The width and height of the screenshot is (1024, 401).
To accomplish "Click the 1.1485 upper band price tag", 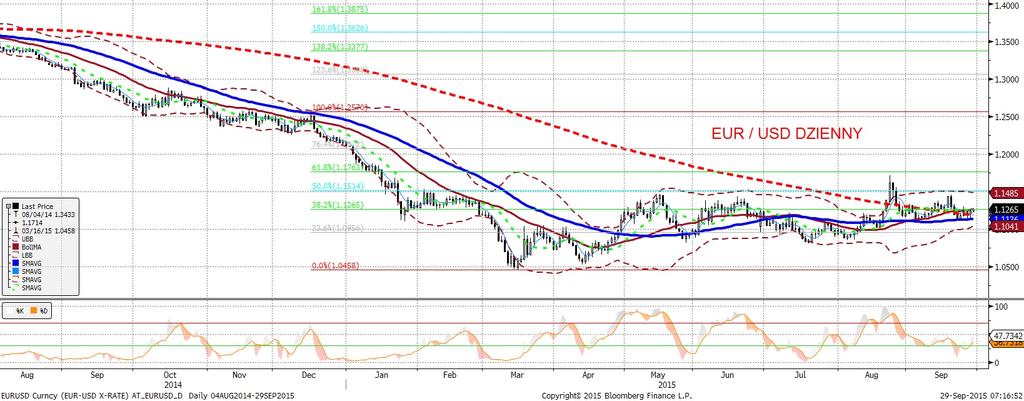I will tap(1008, 193).
